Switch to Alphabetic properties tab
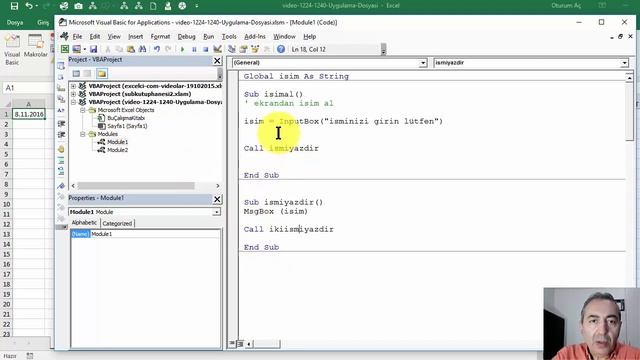 click(x=84, y=223)
